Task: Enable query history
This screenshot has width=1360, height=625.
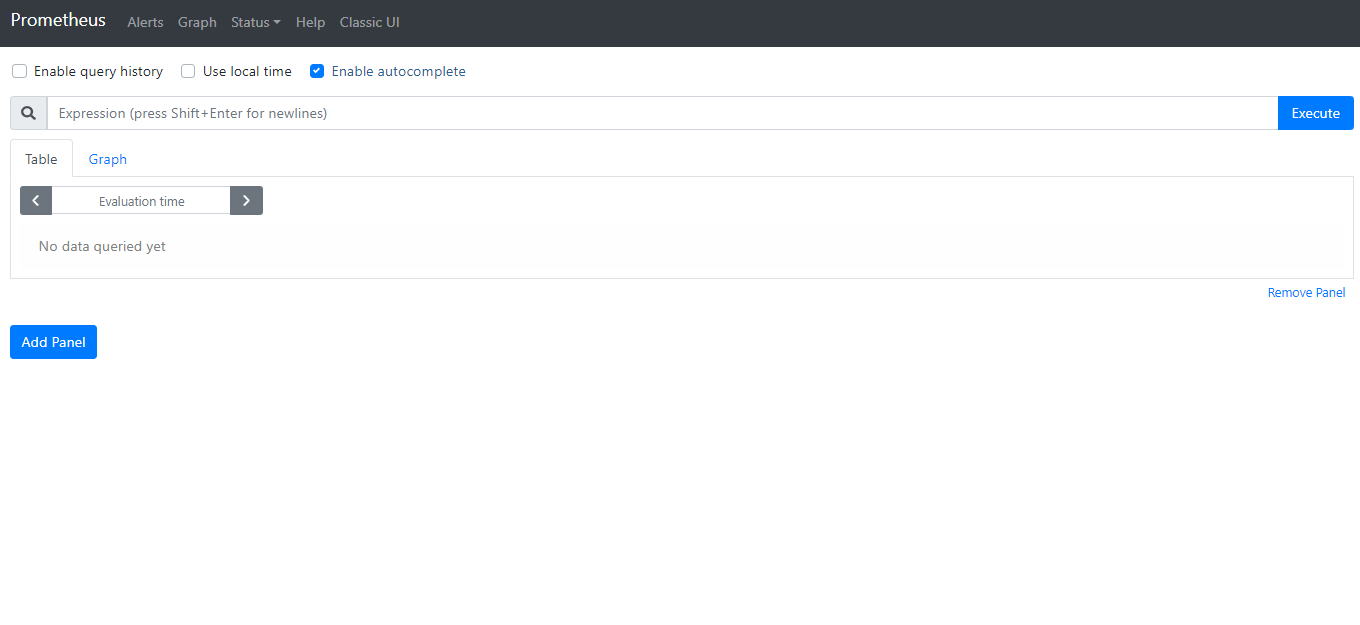Action: (19, 71)
